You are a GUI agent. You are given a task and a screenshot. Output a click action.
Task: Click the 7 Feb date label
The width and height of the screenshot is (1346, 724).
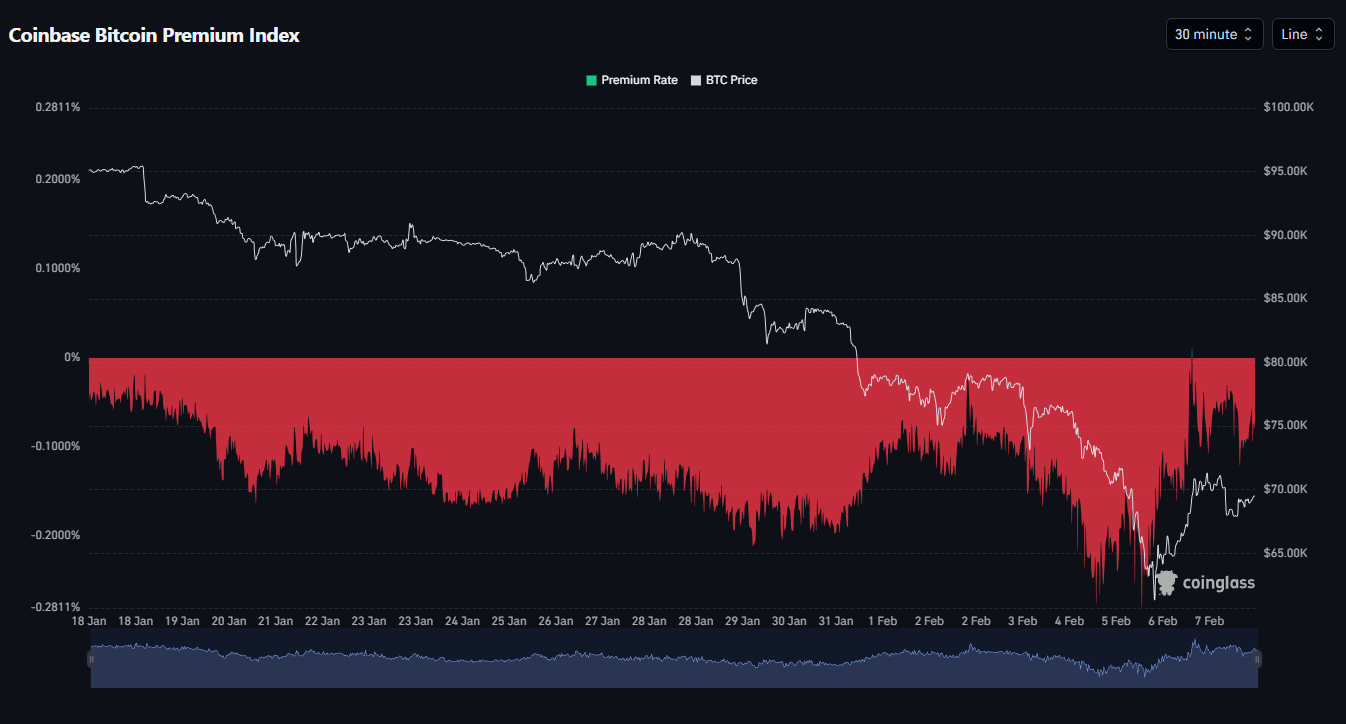tap(1209, 621)
